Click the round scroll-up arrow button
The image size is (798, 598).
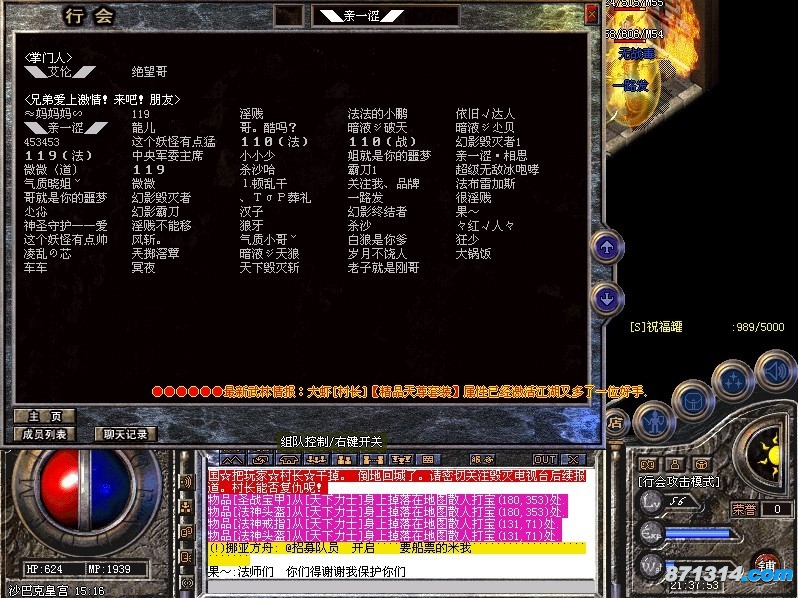[606, 246]
